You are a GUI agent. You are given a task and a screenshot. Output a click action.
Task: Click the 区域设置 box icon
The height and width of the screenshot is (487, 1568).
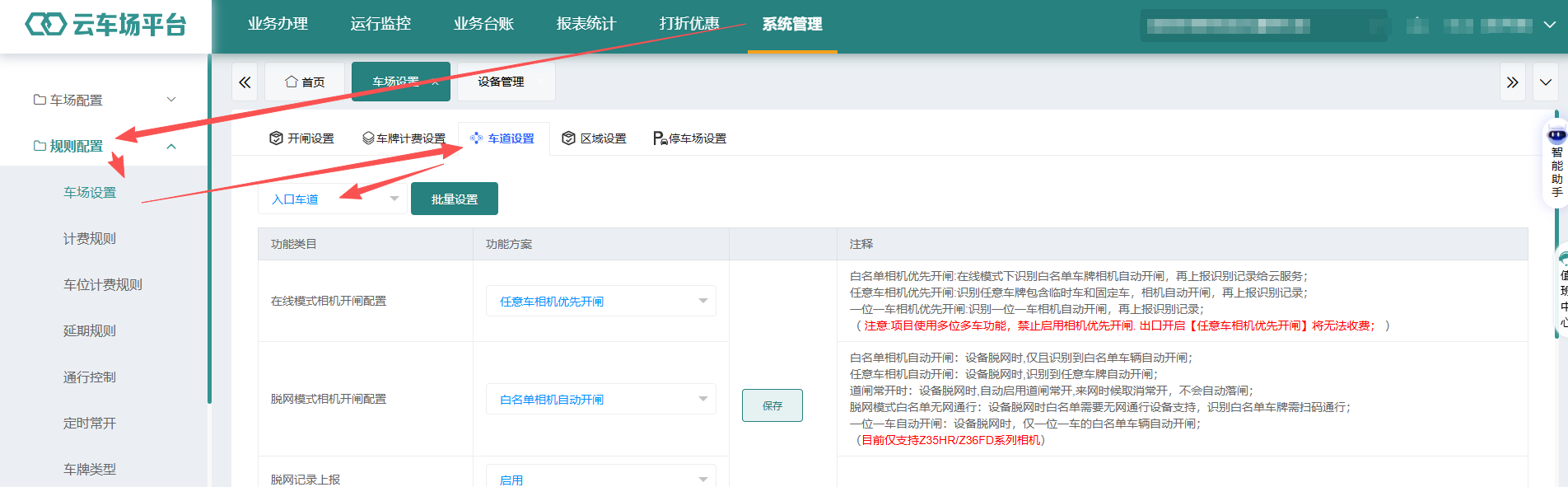click(568, 138)
